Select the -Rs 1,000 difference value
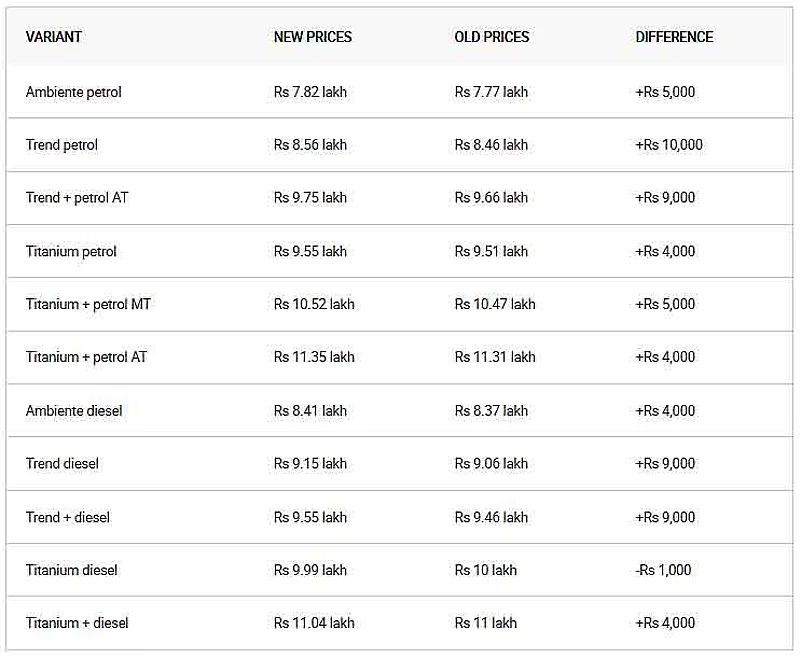This screenshot has height=658, width=801. pyautogui.click(x=663, y=570)
